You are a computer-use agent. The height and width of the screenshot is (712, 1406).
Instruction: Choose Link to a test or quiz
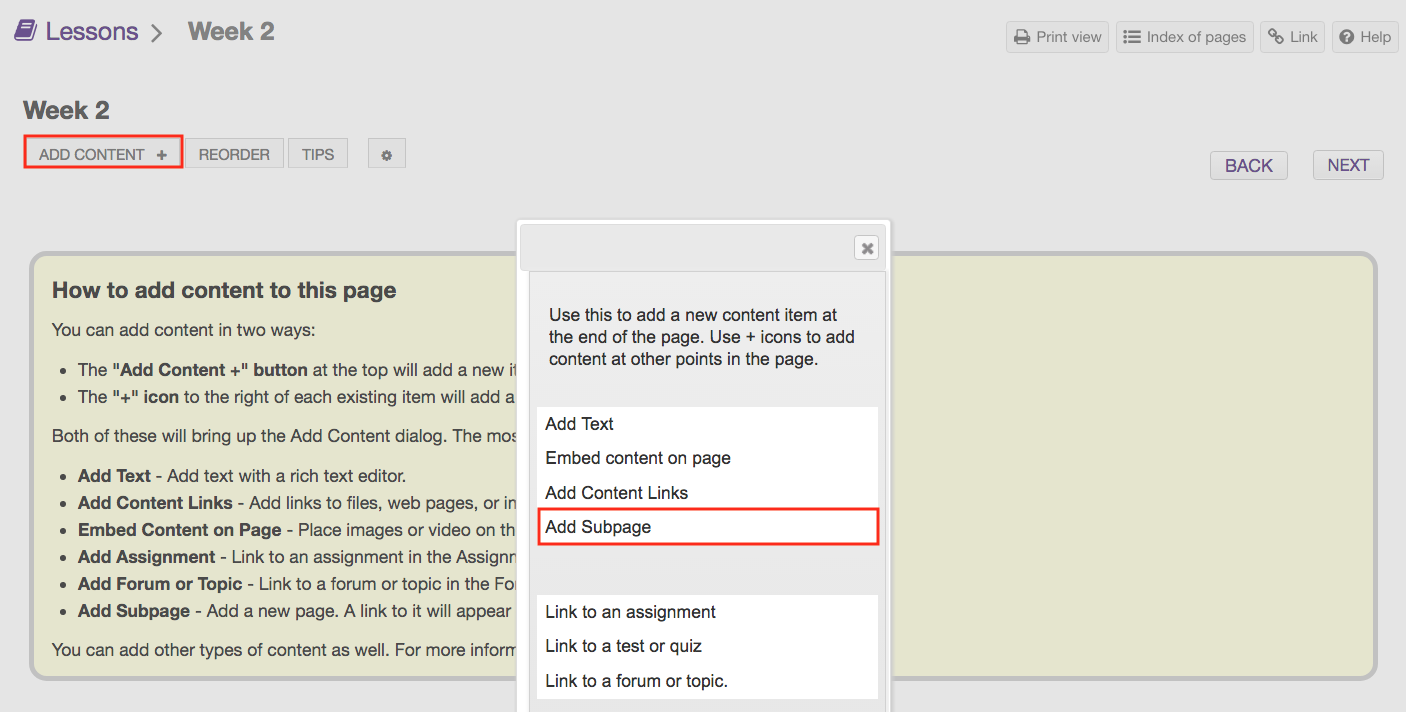coord(623,646)
